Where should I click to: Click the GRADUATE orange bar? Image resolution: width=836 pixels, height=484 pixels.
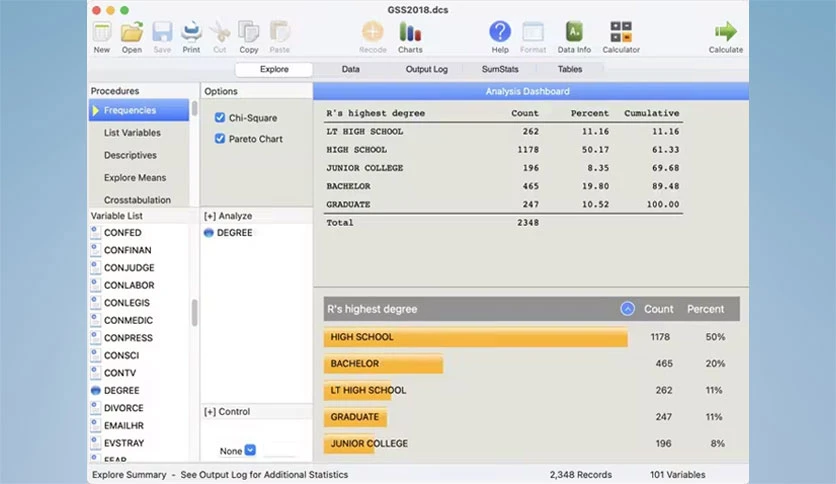(x=355, y=417)
